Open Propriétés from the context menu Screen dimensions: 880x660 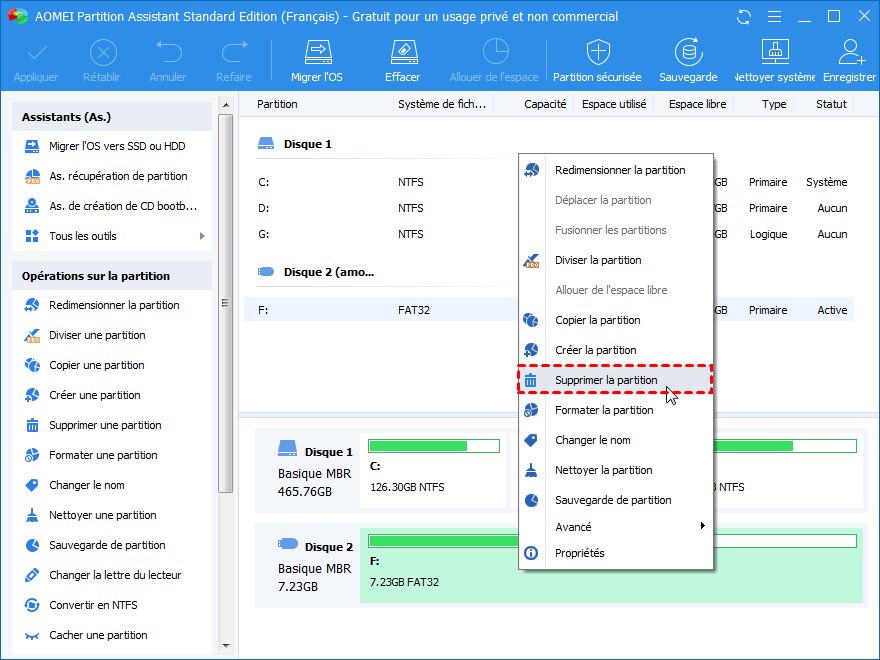(x=580, y=553)
